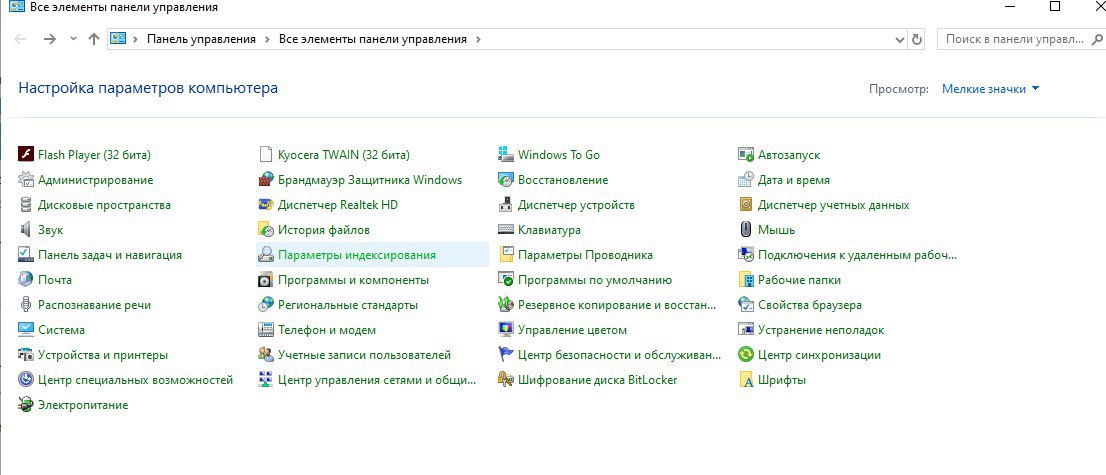Click the Устройства и принтеры printer icon
The height and width of the screenshot is (475, 1106).
[x=26, y=355]
